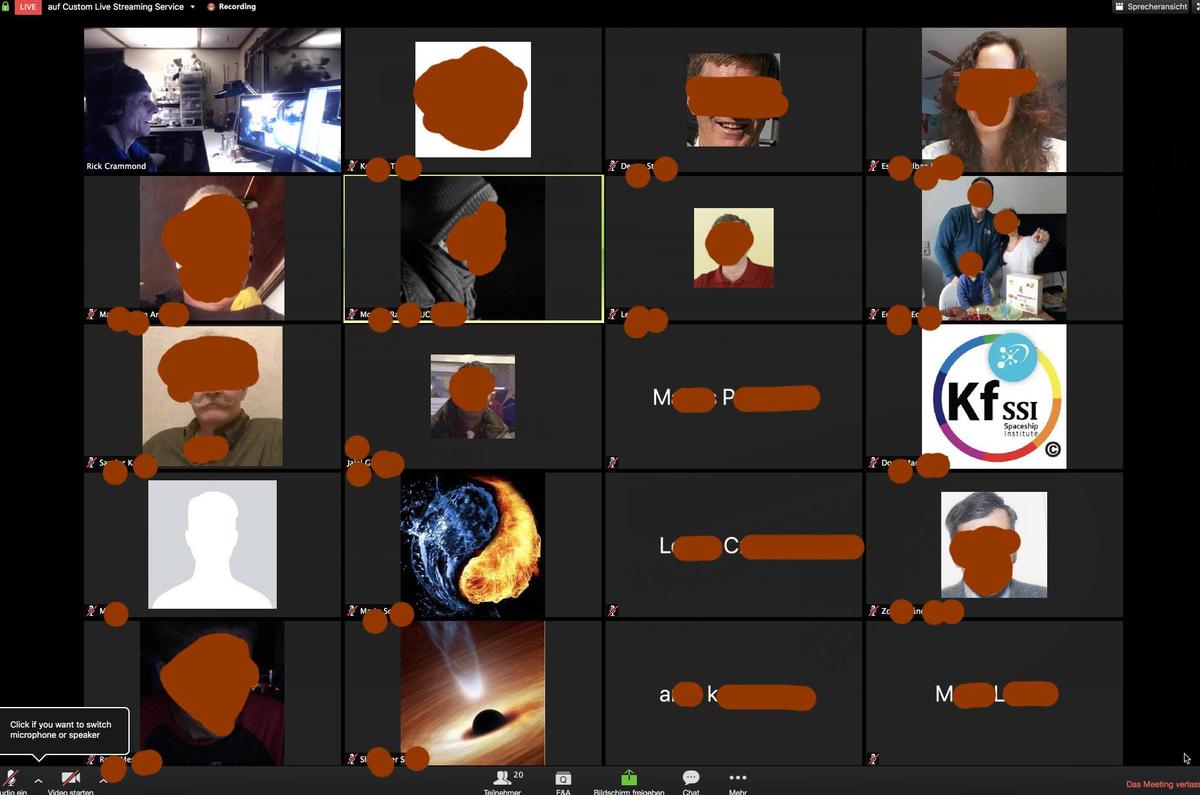Select the black hole image participant tile

point(472,692)
